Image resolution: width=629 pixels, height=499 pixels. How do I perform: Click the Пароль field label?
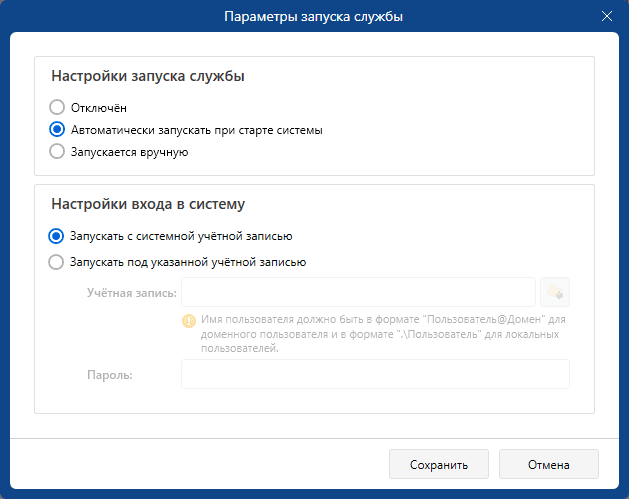click(x=109, y=374)
